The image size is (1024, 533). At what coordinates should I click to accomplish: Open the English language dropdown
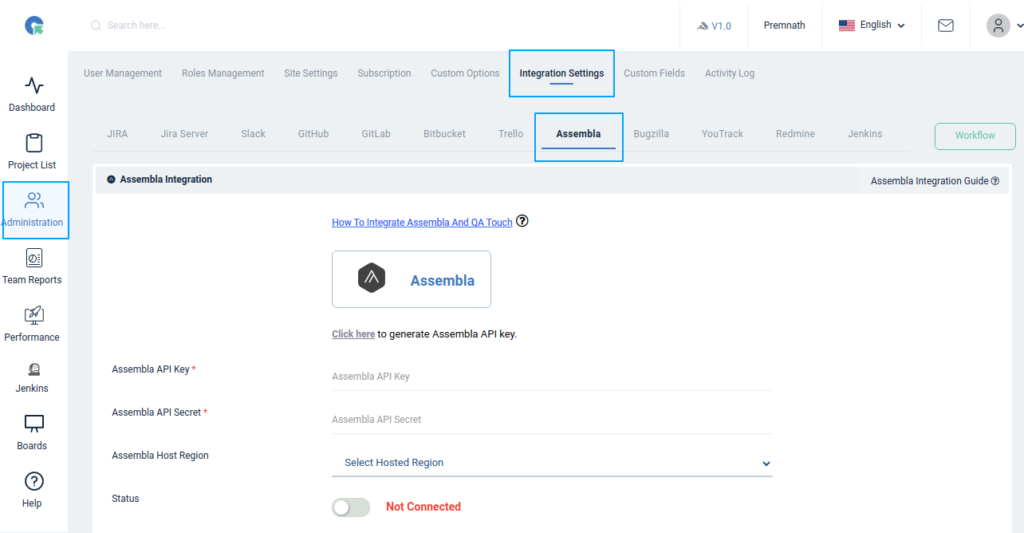tap(872, 25)
